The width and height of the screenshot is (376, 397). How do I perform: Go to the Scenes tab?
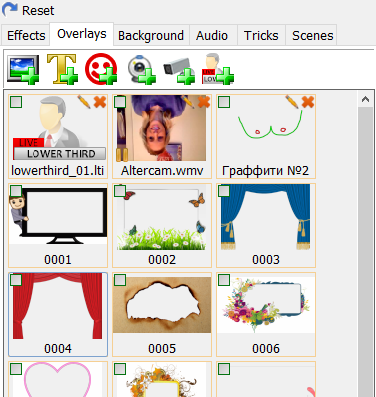[x=312, y=35]
